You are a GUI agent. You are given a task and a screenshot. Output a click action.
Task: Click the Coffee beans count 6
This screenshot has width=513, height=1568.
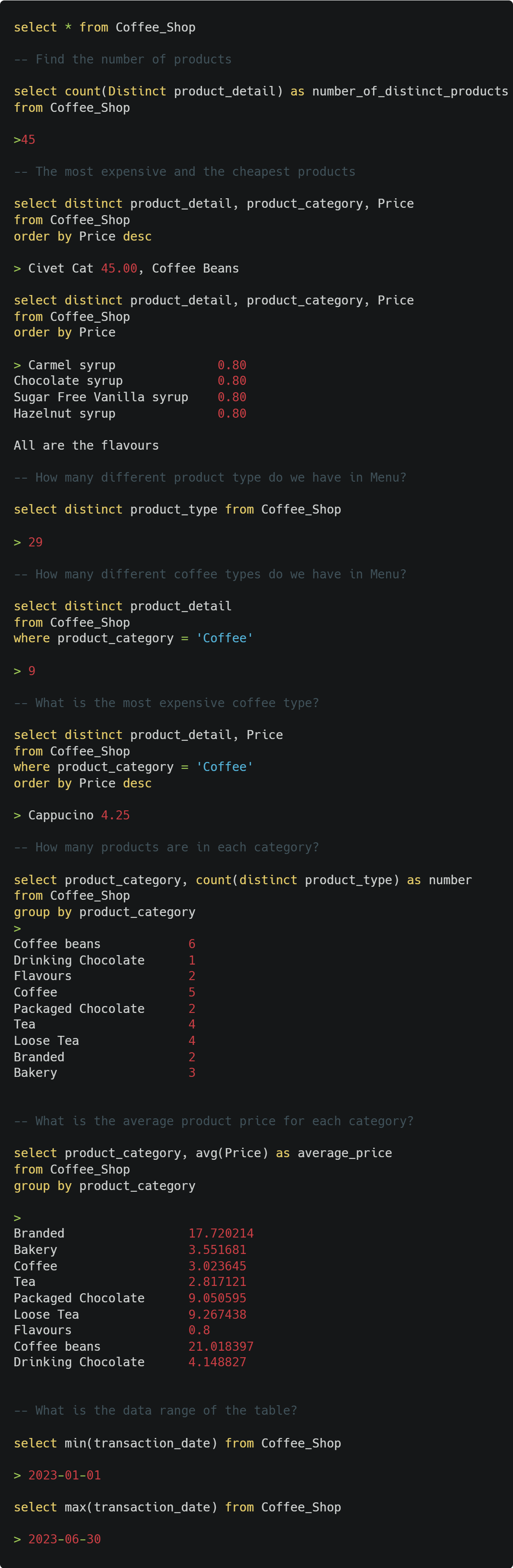[192, 944]
